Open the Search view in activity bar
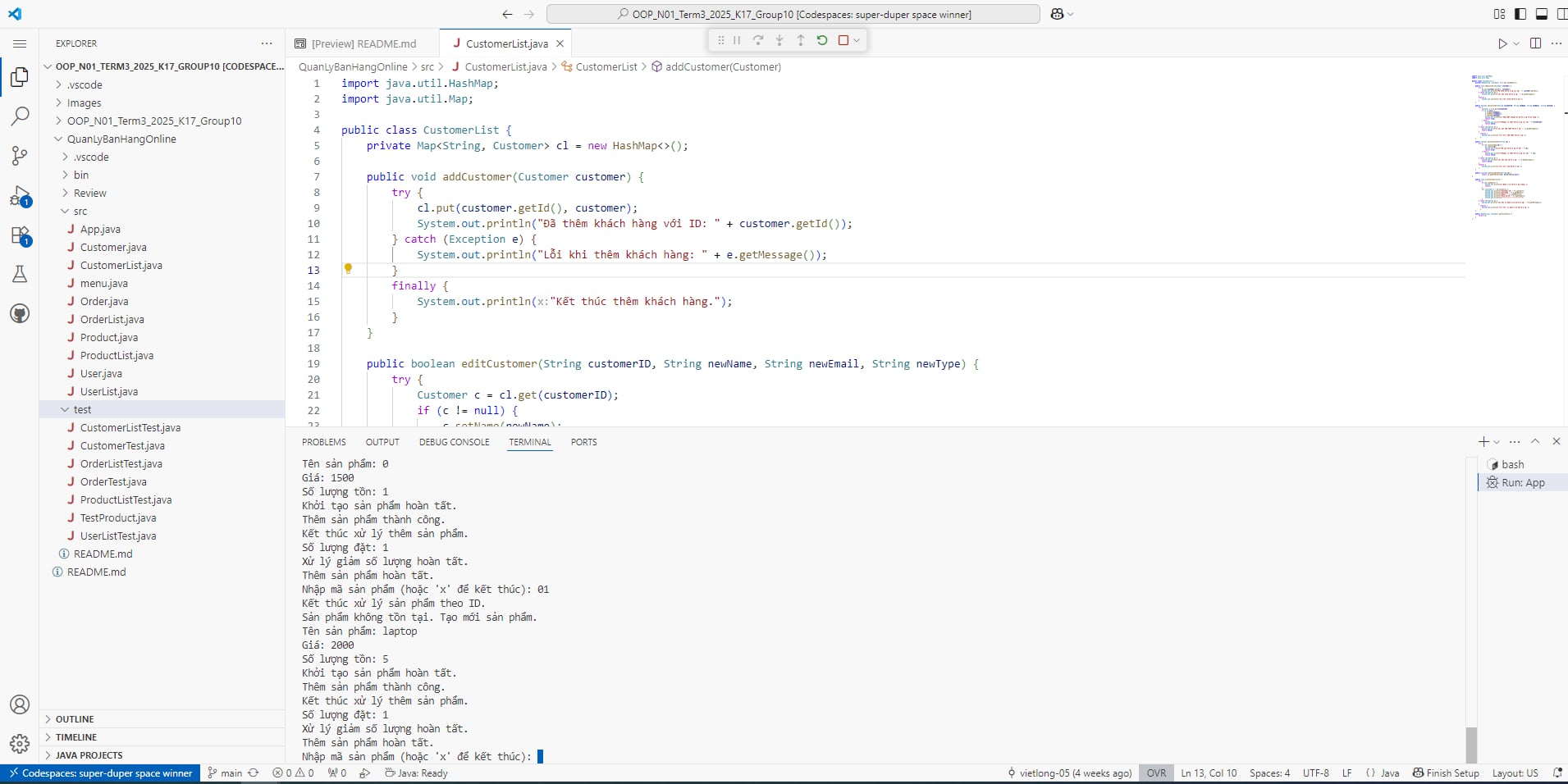This screenshot has width=1568, height=784. [x=20, y=116]
